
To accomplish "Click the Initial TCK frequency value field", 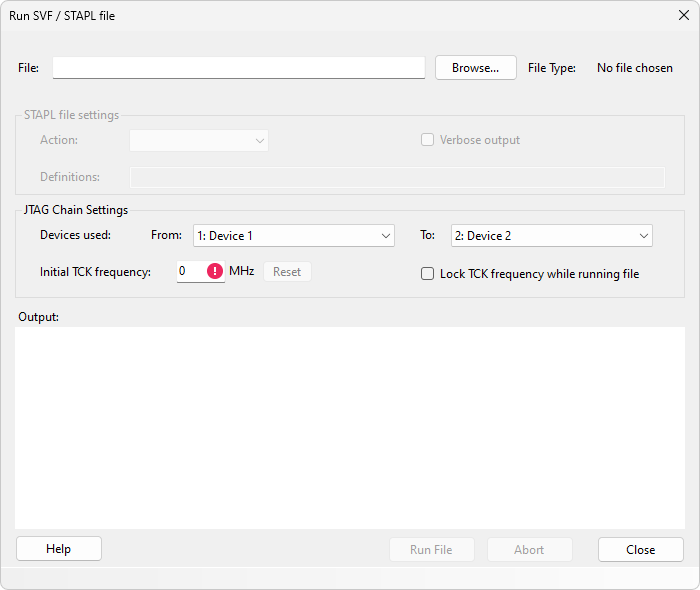I will (x=190, y=271).
